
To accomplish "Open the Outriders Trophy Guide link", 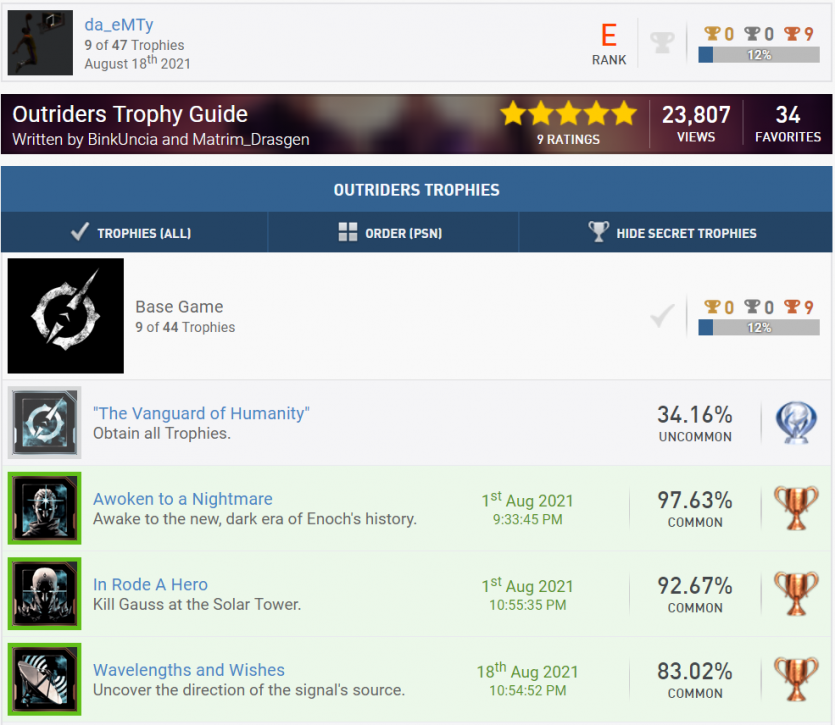I will coord(130,114).
